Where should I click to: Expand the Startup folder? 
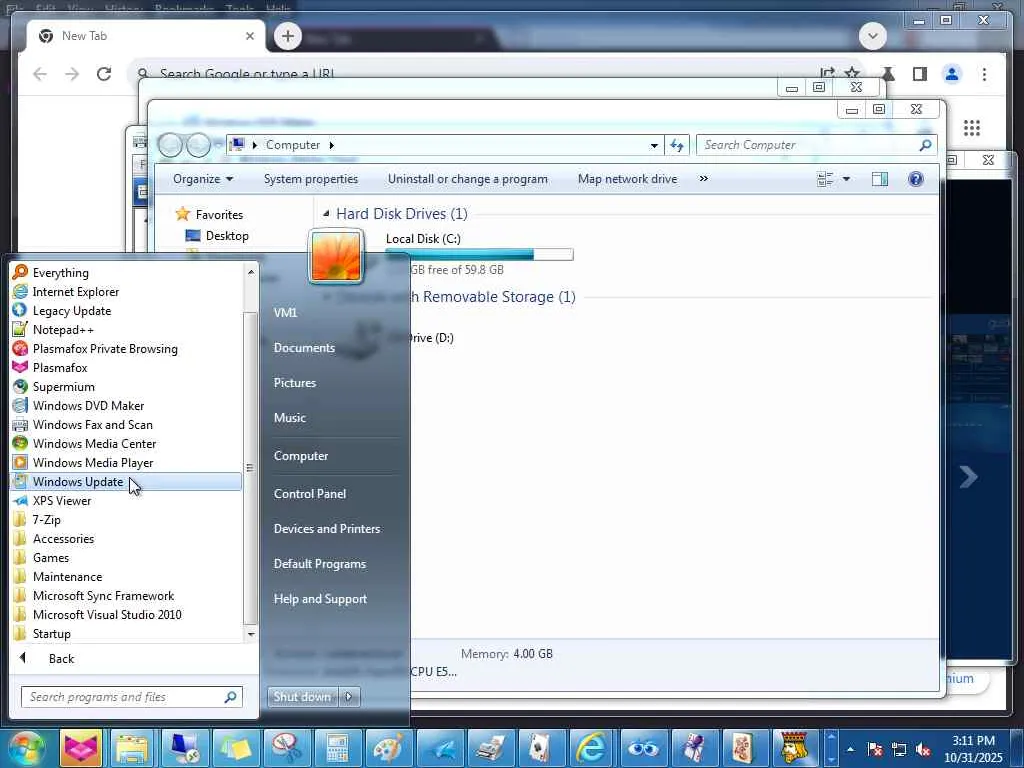[52, 633]
